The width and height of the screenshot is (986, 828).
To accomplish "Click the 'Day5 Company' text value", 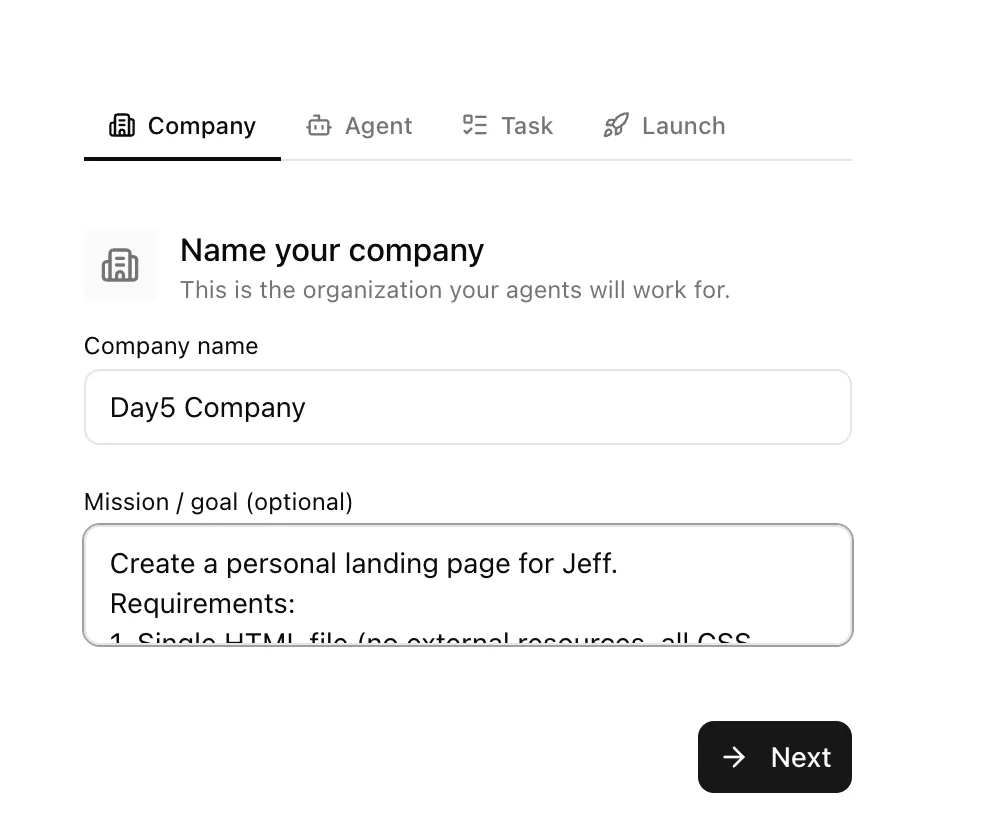I will [x=207, y=408].
